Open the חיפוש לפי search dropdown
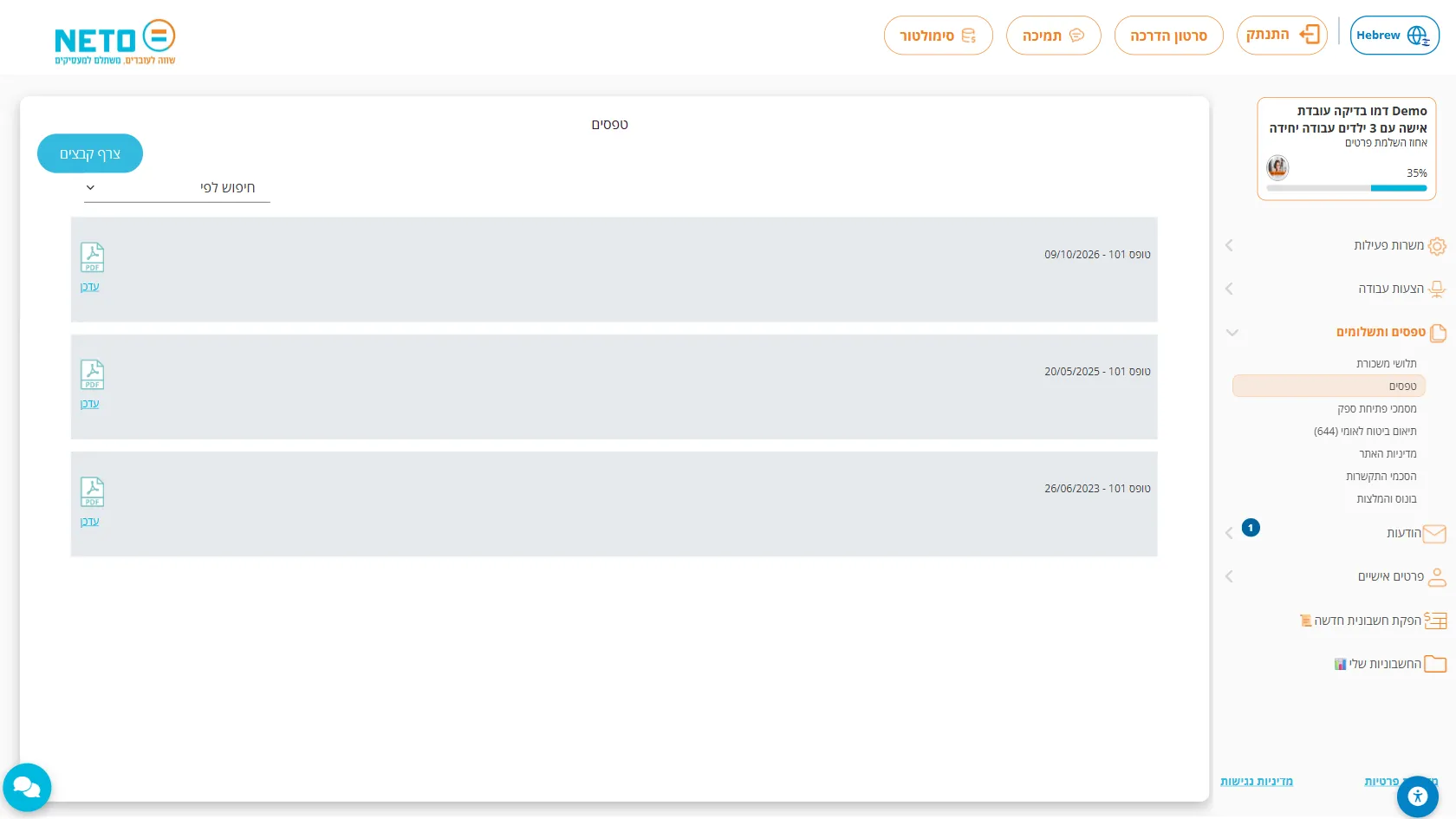1456x819 pixels. [177, 188]
